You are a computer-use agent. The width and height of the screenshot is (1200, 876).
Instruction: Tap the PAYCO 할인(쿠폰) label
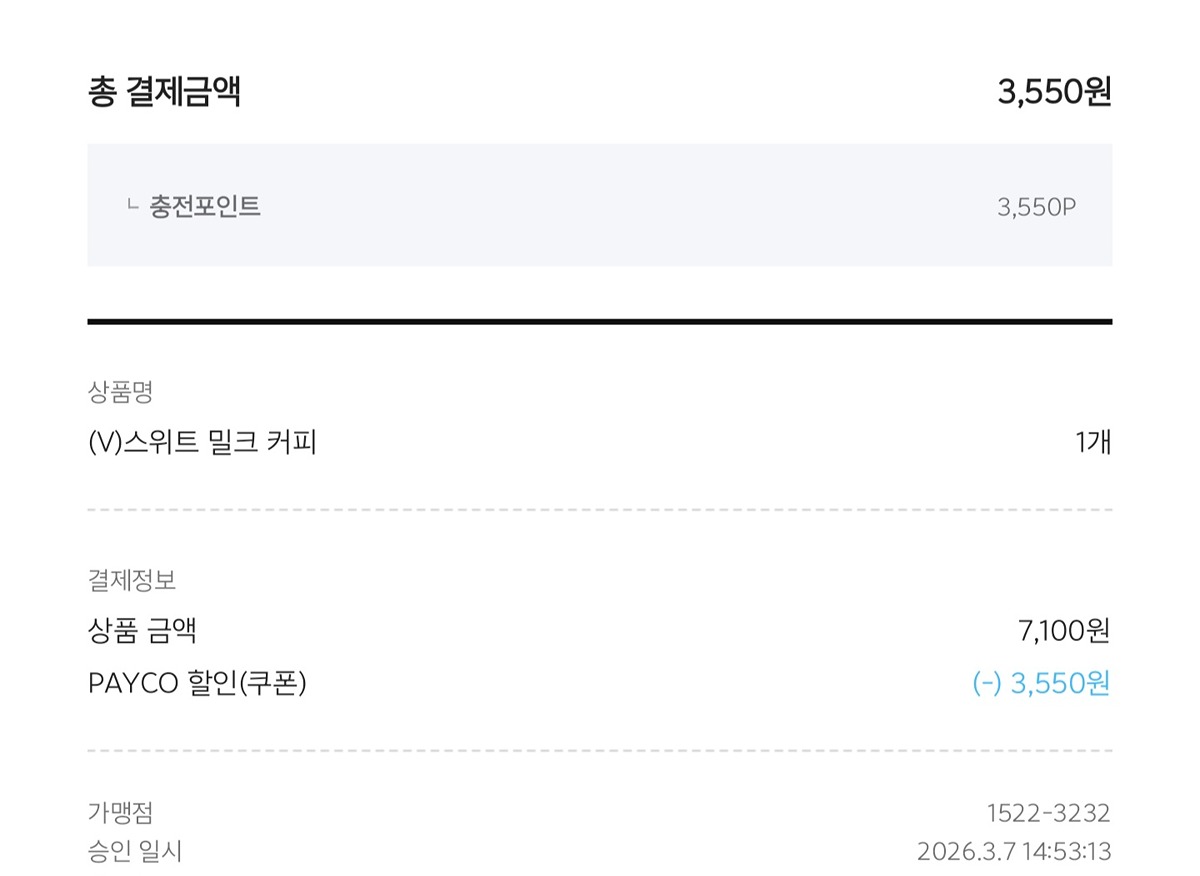tap(197, 683)
